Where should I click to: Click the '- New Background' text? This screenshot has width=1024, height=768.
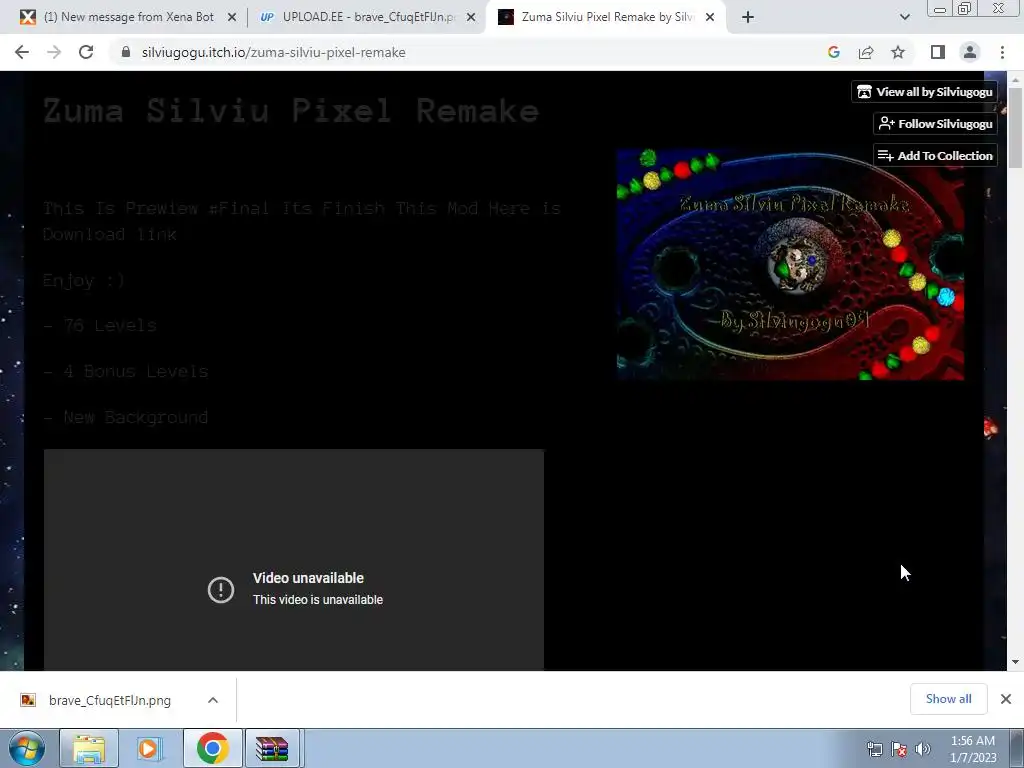tap(125, 417)
